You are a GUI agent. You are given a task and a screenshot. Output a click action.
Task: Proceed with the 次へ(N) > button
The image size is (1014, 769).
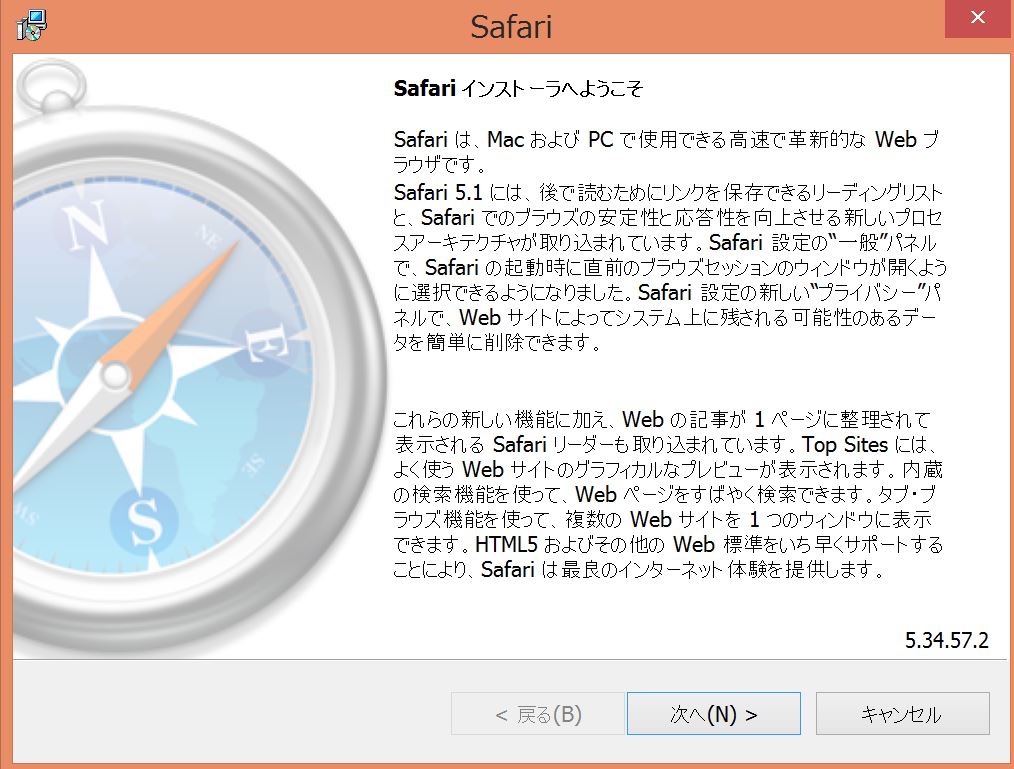pos(713,714)
